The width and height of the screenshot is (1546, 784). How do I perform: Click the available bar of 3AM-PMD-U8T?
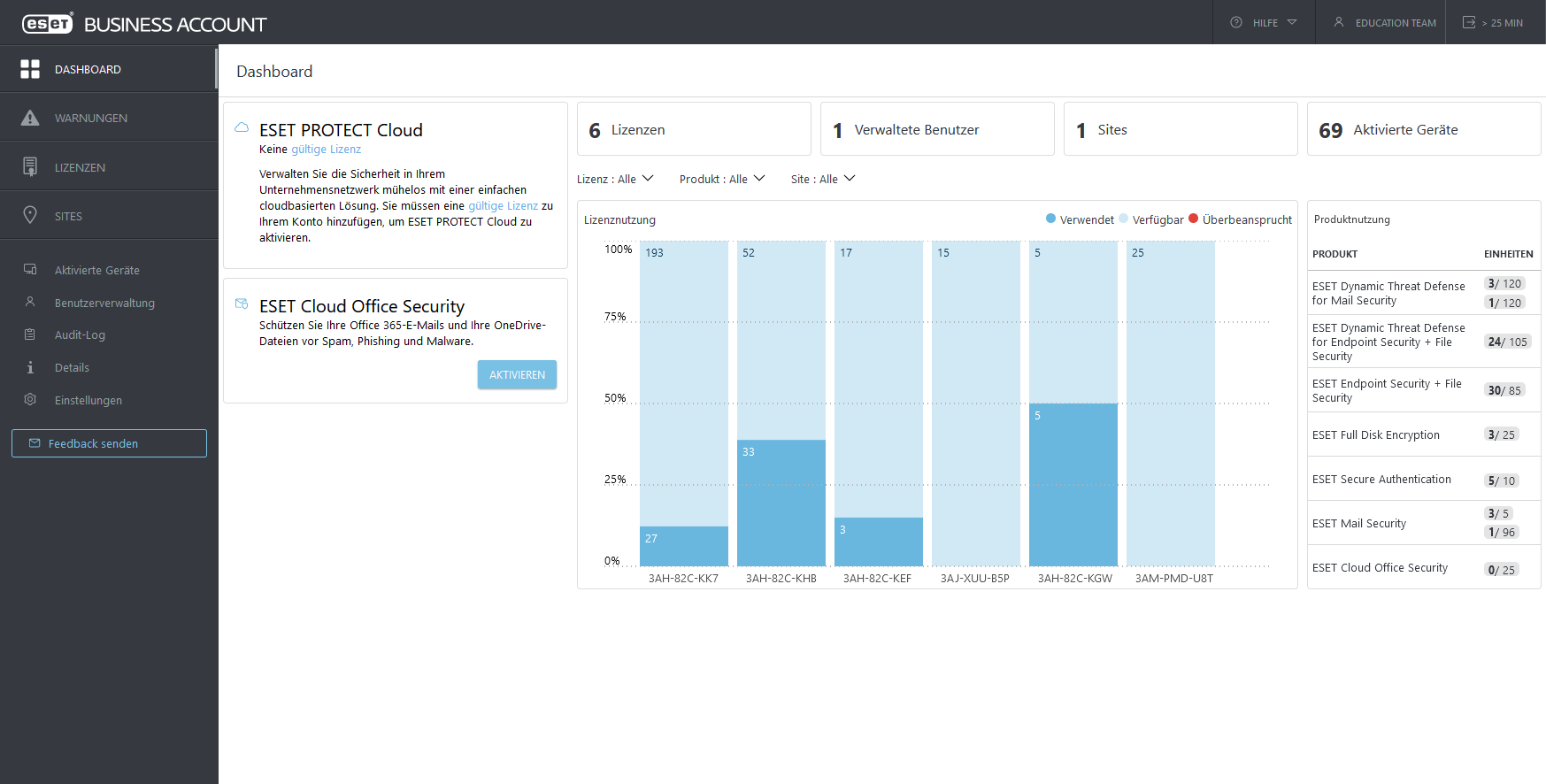[1171, 404]
